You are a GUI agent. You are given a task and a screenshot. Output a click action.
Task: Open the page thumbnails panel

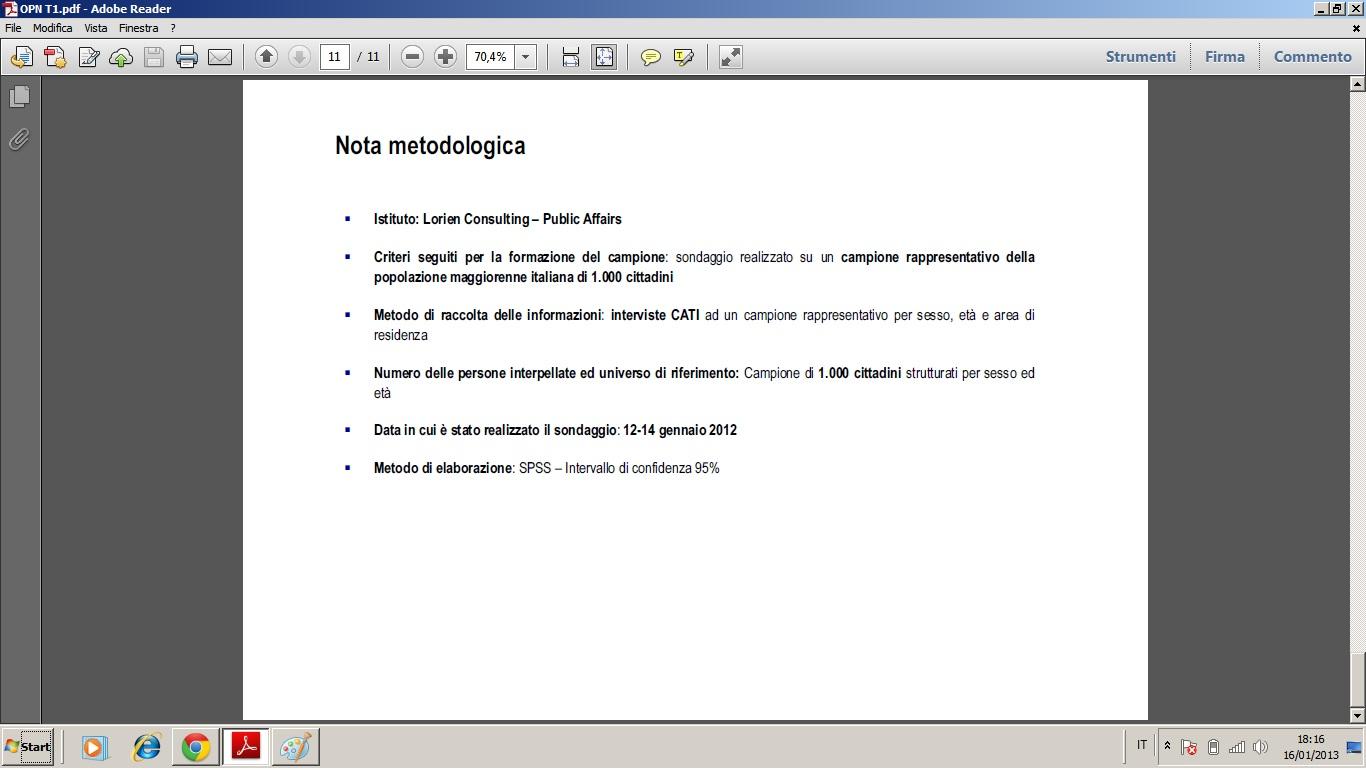pyautogui.click(x=19, y=97)
